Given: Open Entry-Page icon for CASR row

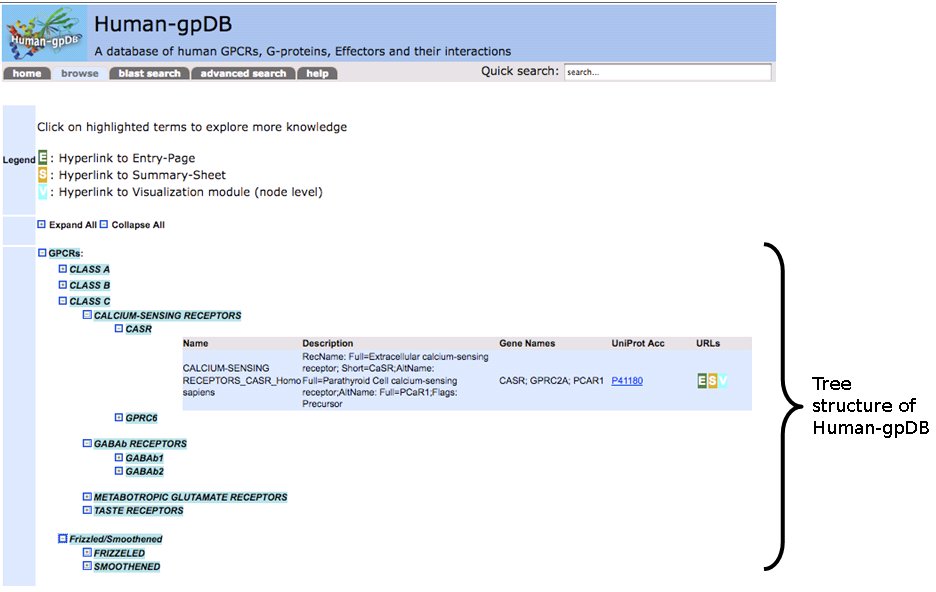Looking at the screenshot, I should tap(702, 380).
